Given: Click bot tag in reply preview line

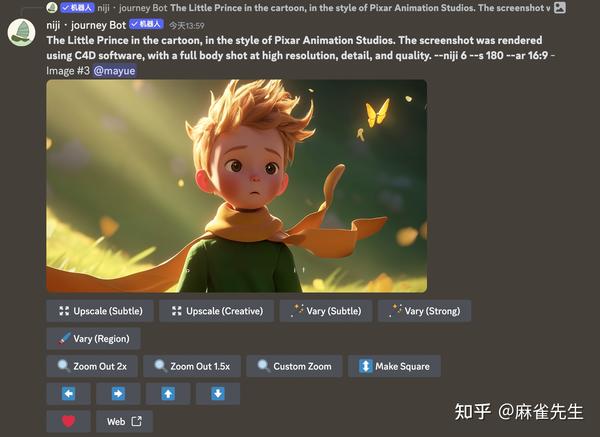Looking at the screenshot, I should [77, 8].
